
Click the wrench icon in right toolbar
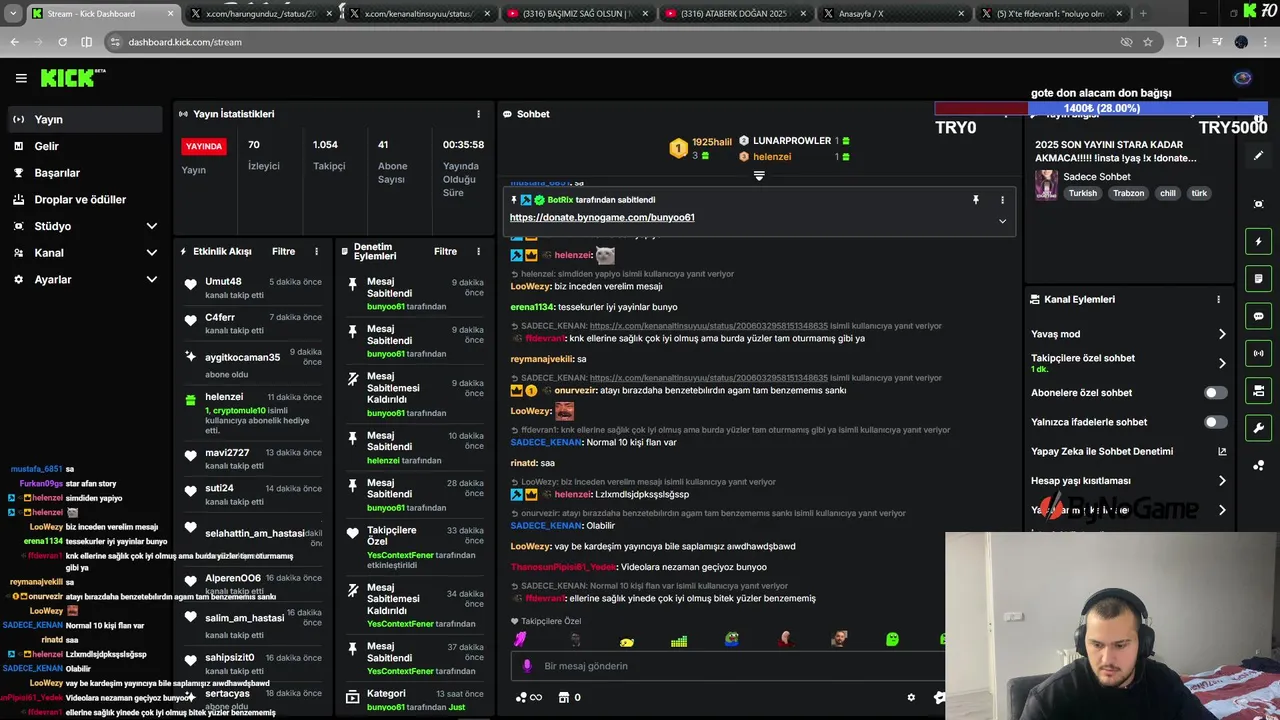tap(1258, 428)
